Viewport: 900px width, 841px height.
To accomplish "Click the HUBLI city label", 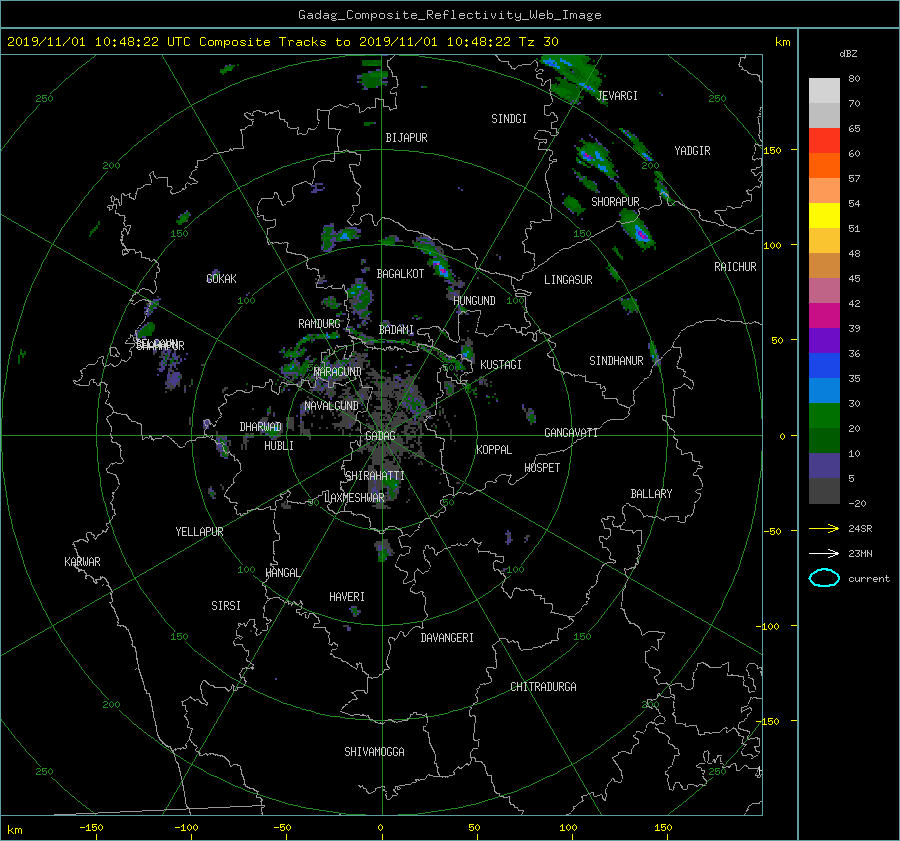I will [278, 446].
